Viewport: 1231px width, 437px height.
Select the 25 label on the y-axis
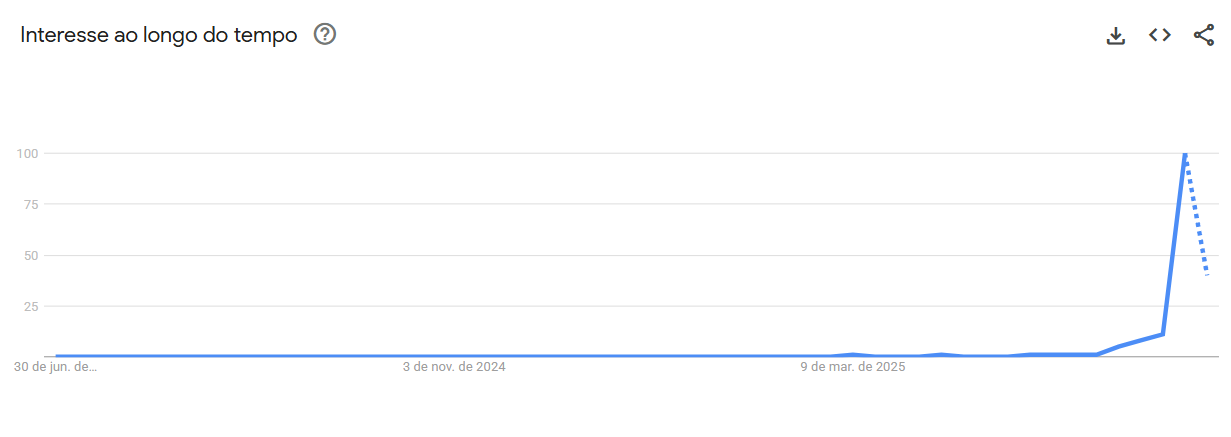point(31,306)
